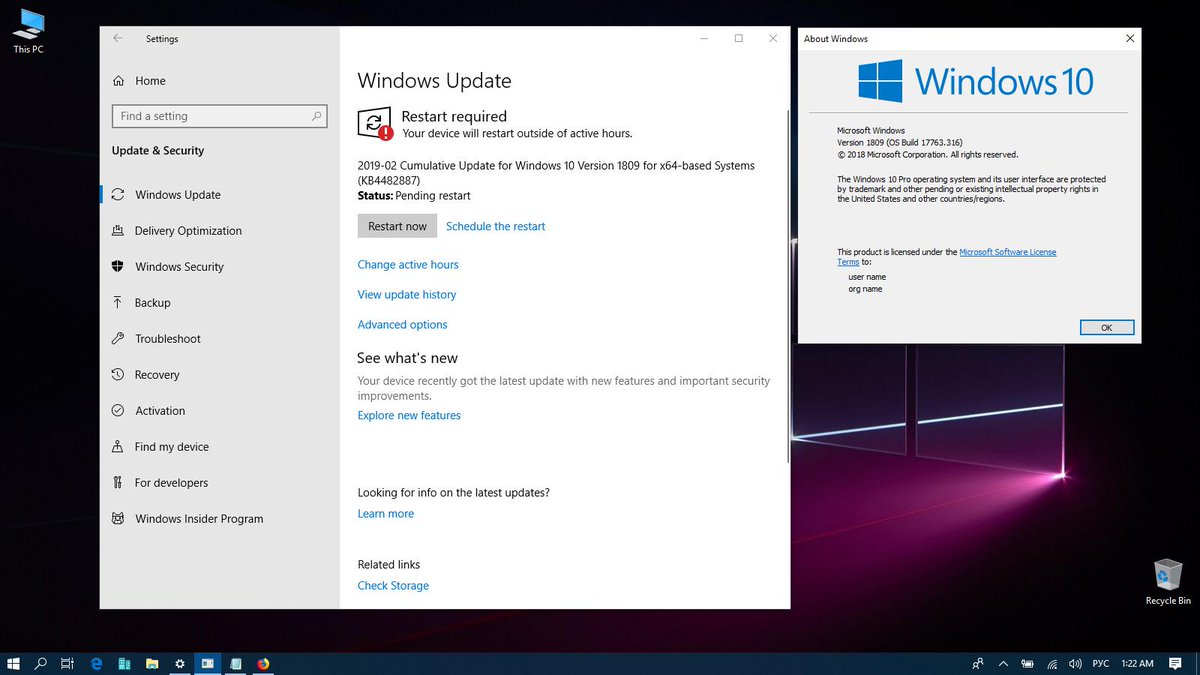
Task: Click the Restart now button
Action: pos(397,226)
